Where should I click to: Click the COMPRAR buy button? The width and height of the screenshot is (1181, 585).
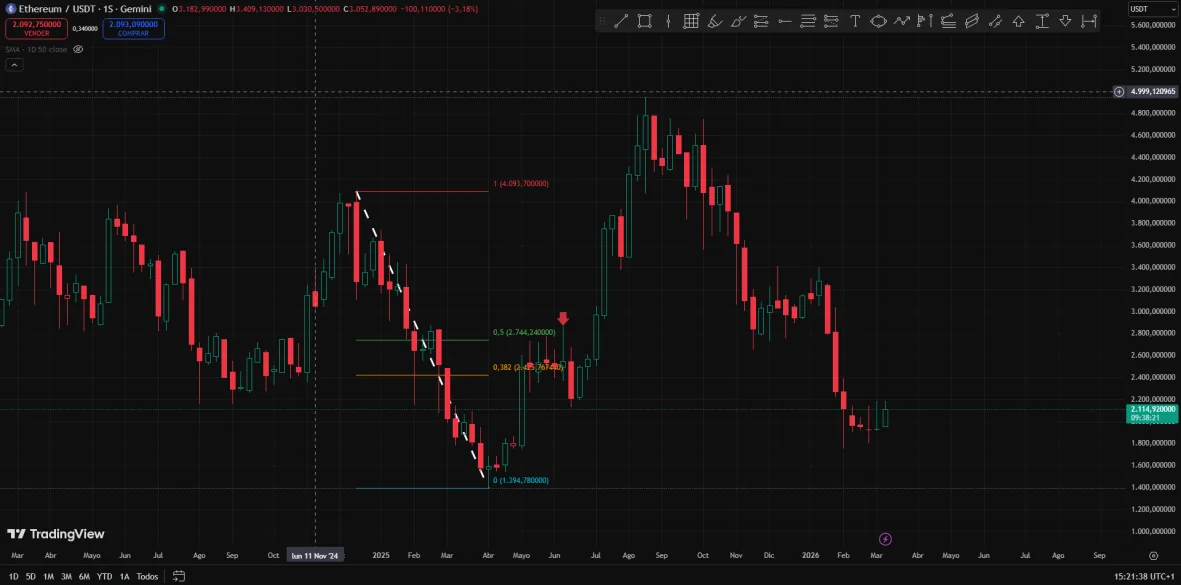pyautogui.click(x=133, y=29)
